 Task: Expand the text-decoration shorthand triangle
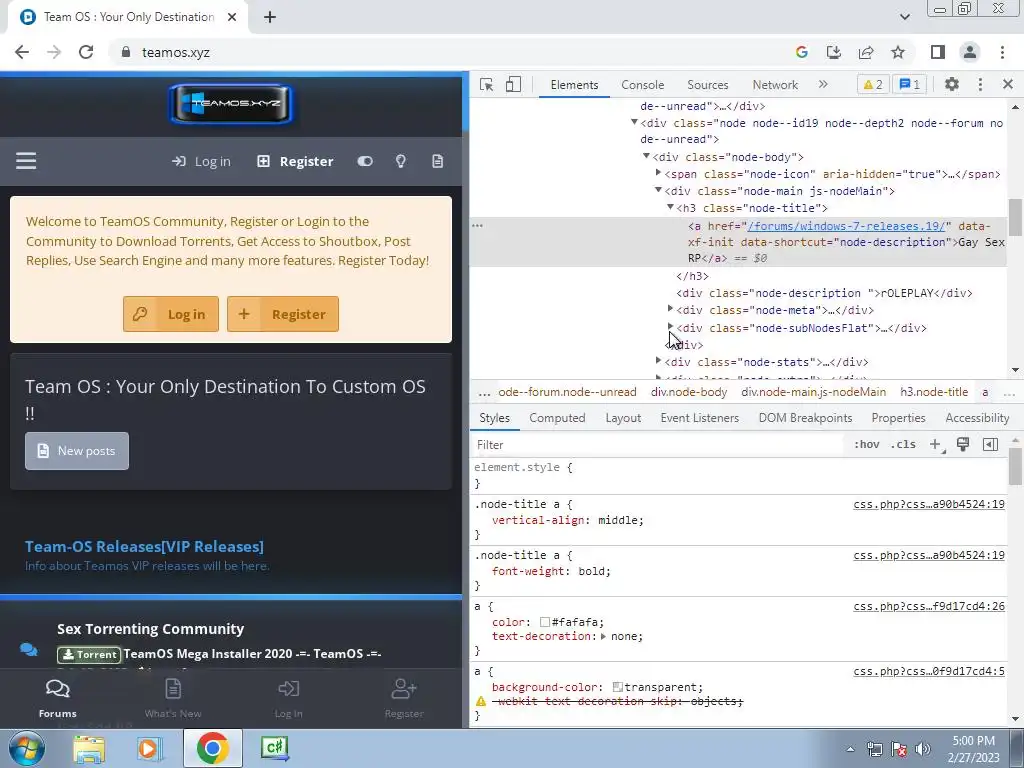[603, 636]
